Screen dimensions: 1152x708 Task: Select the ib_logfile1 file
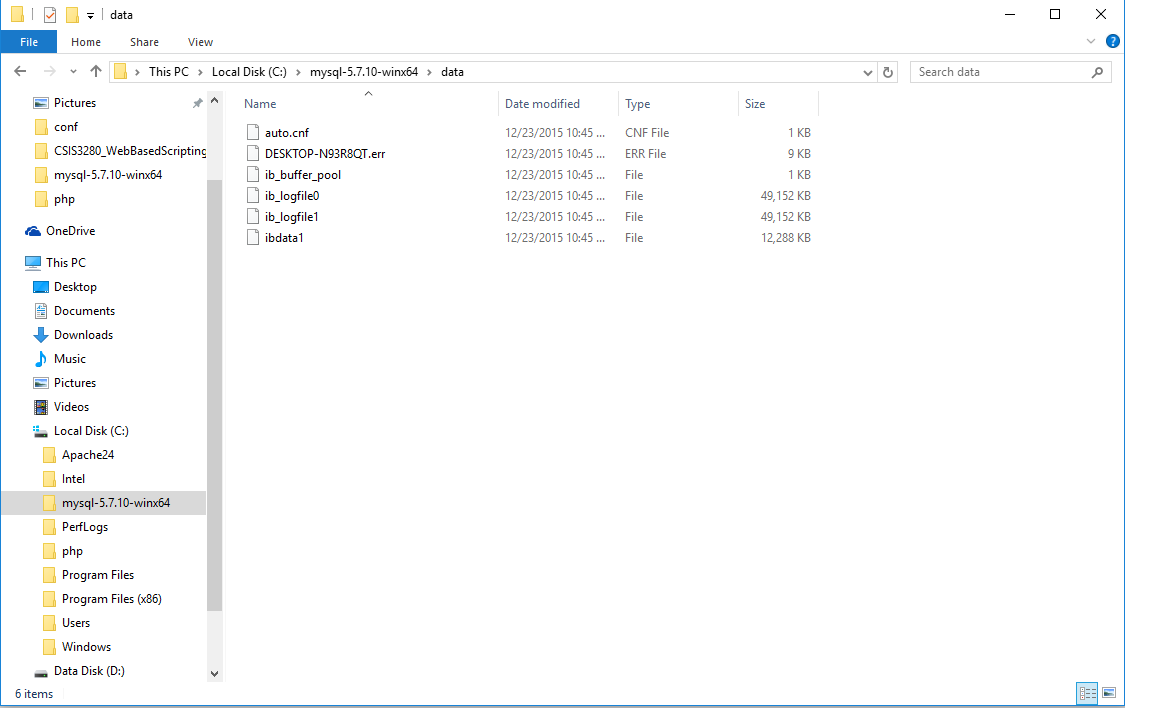(292, 217)
